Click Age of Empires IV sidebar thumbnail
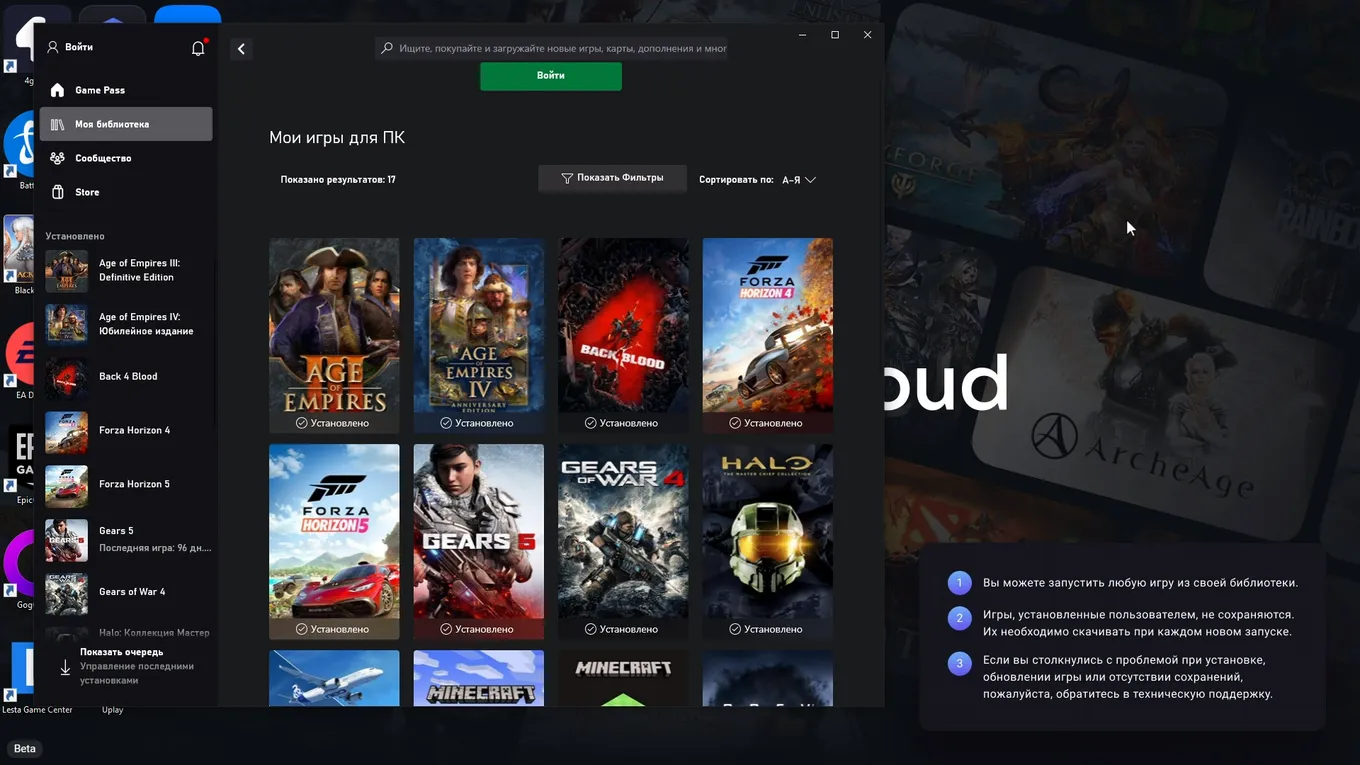 [66, 324]
